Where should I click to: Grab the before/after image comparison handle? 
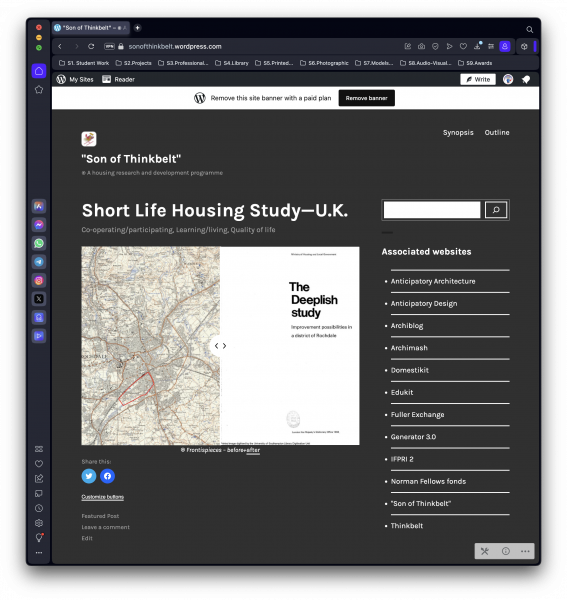click(220, 346)
